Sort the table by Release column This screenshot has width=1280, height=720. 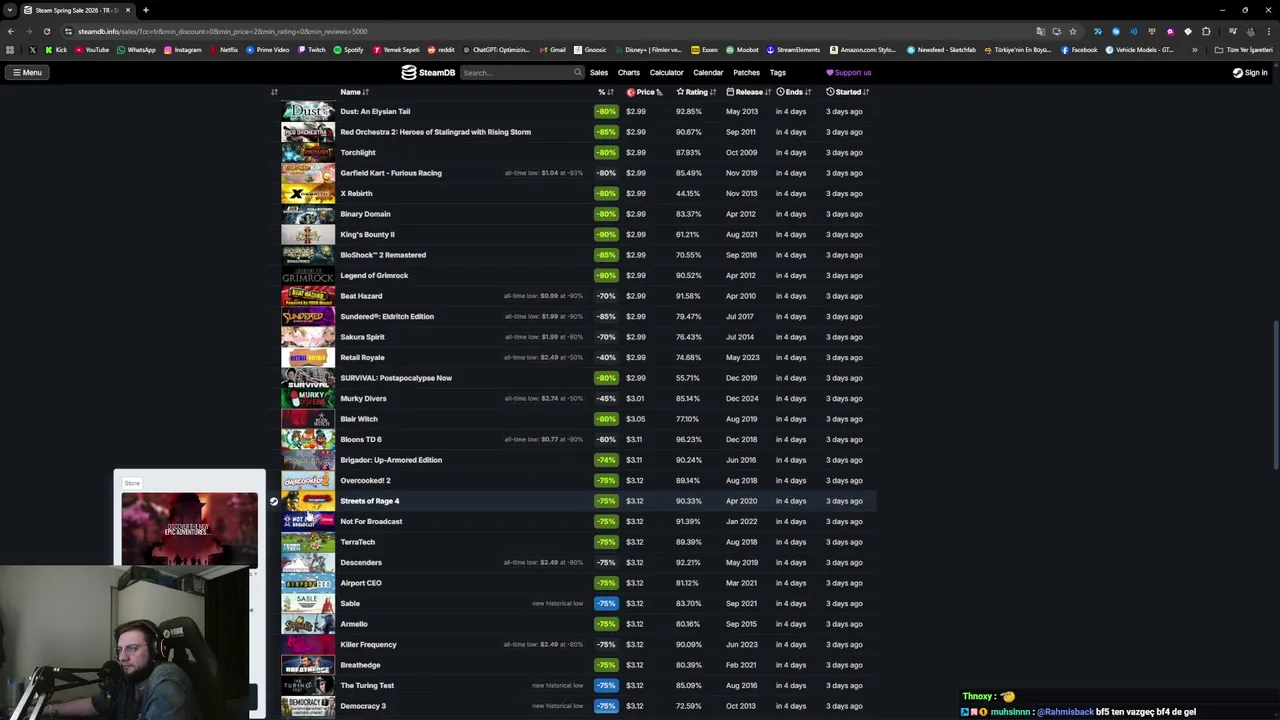[x=748, y=92]
